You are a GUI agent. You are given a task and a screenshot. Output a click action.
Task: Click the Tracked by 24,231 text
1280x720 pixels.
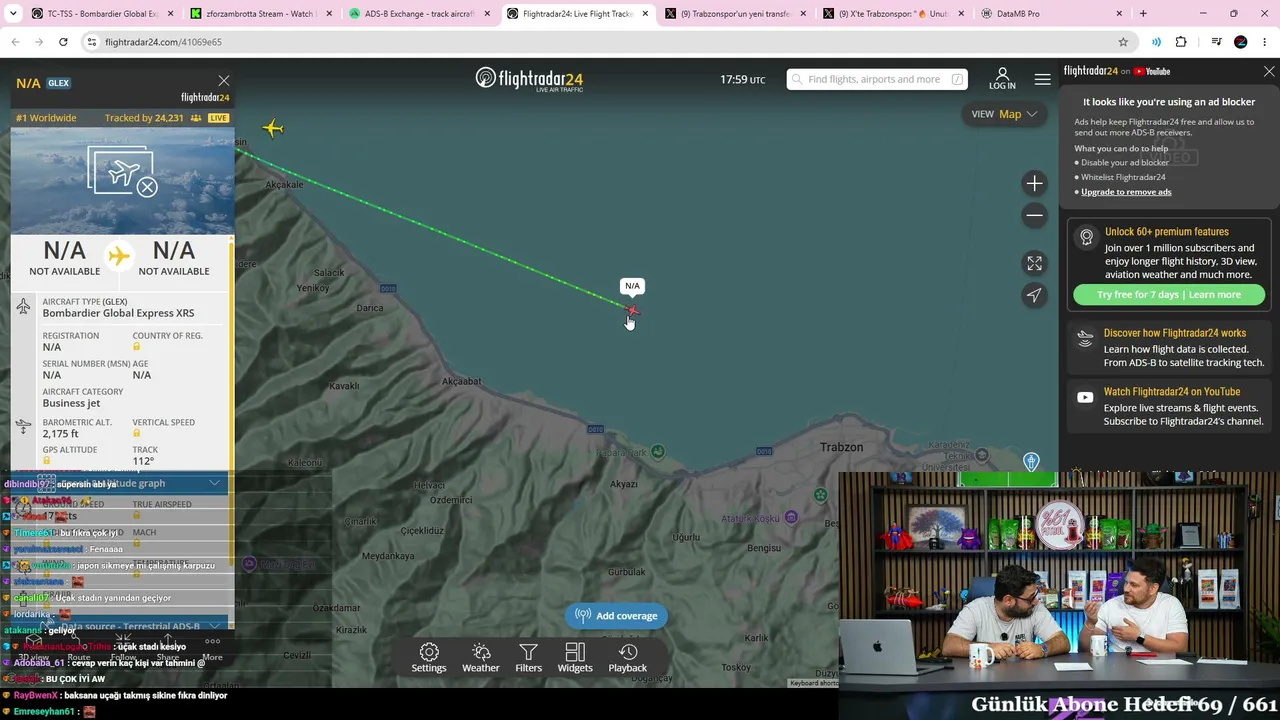point(144,118)
